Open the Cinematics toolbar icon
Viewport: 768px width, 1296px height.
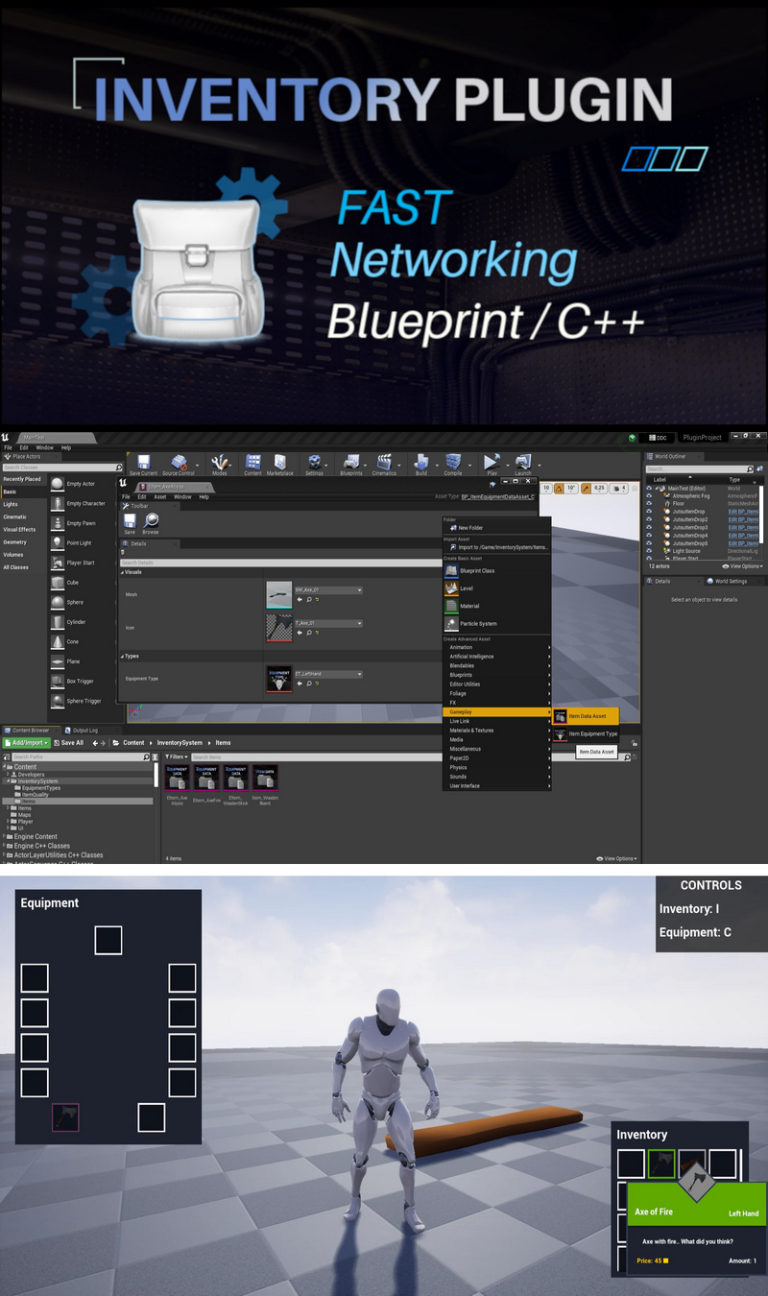(x=384, y=464)
